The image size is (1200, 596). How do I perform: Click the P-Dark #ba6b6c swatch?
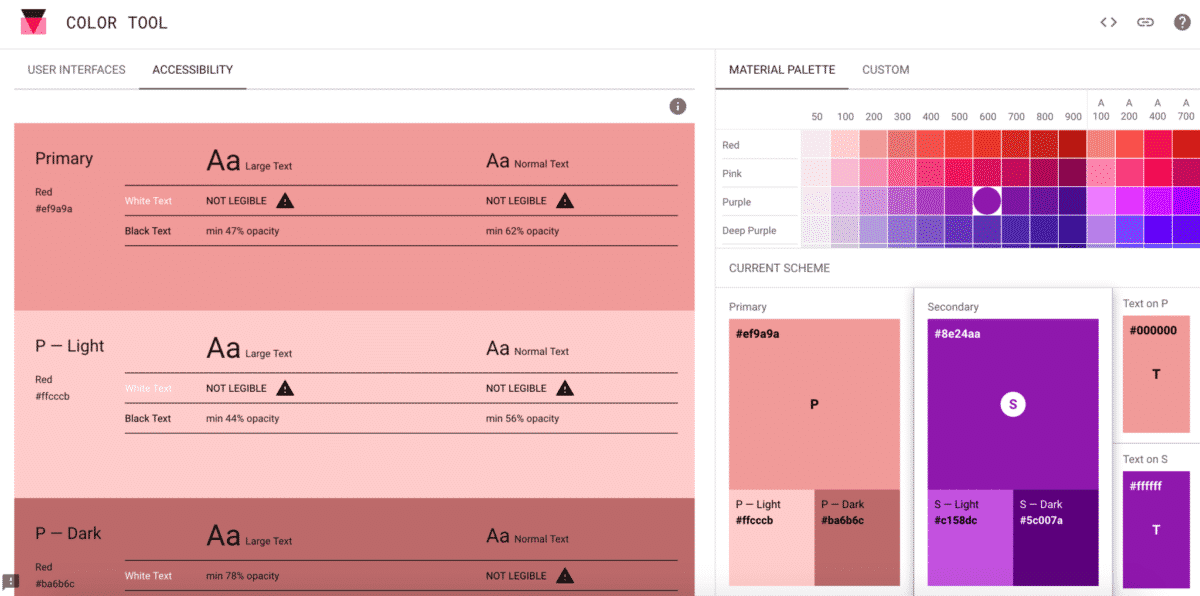pyautogui.click(x=856, y=537)
